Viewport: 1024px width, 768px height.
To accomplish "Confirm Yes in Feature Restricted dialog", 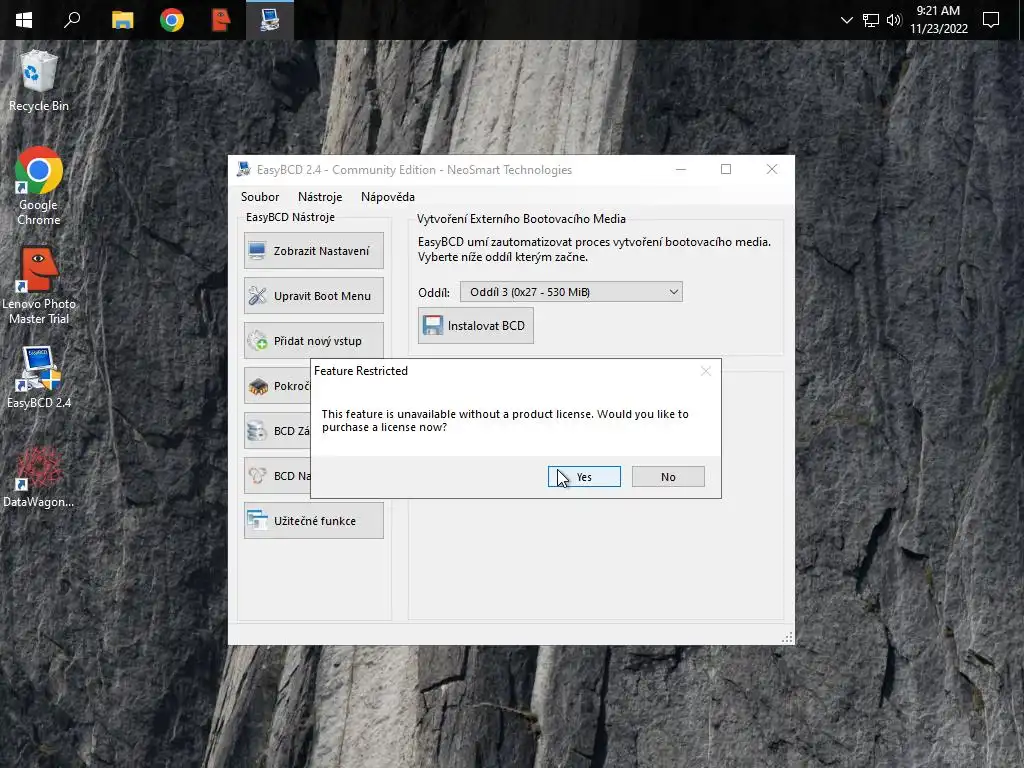I will click(584, 477).
